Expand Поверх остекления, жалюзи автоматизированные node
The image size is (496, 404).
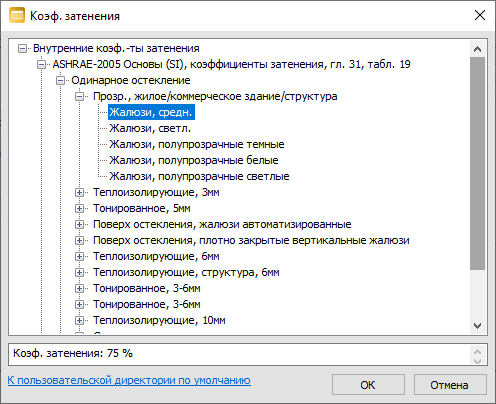tap(79, 224)
